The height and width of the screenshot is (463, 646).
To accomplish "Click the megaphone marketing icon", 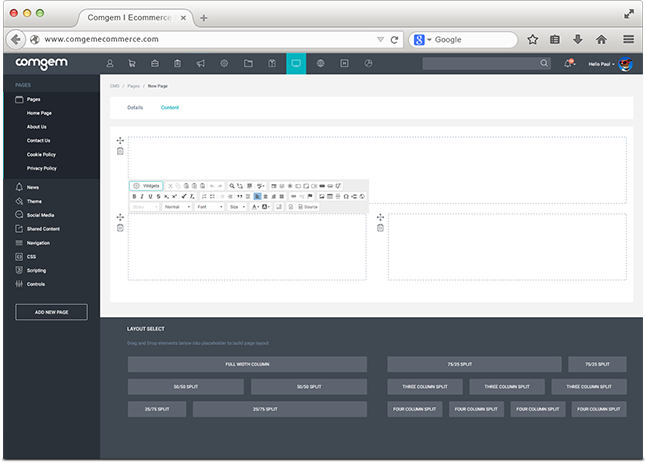I will click(200, 63).
